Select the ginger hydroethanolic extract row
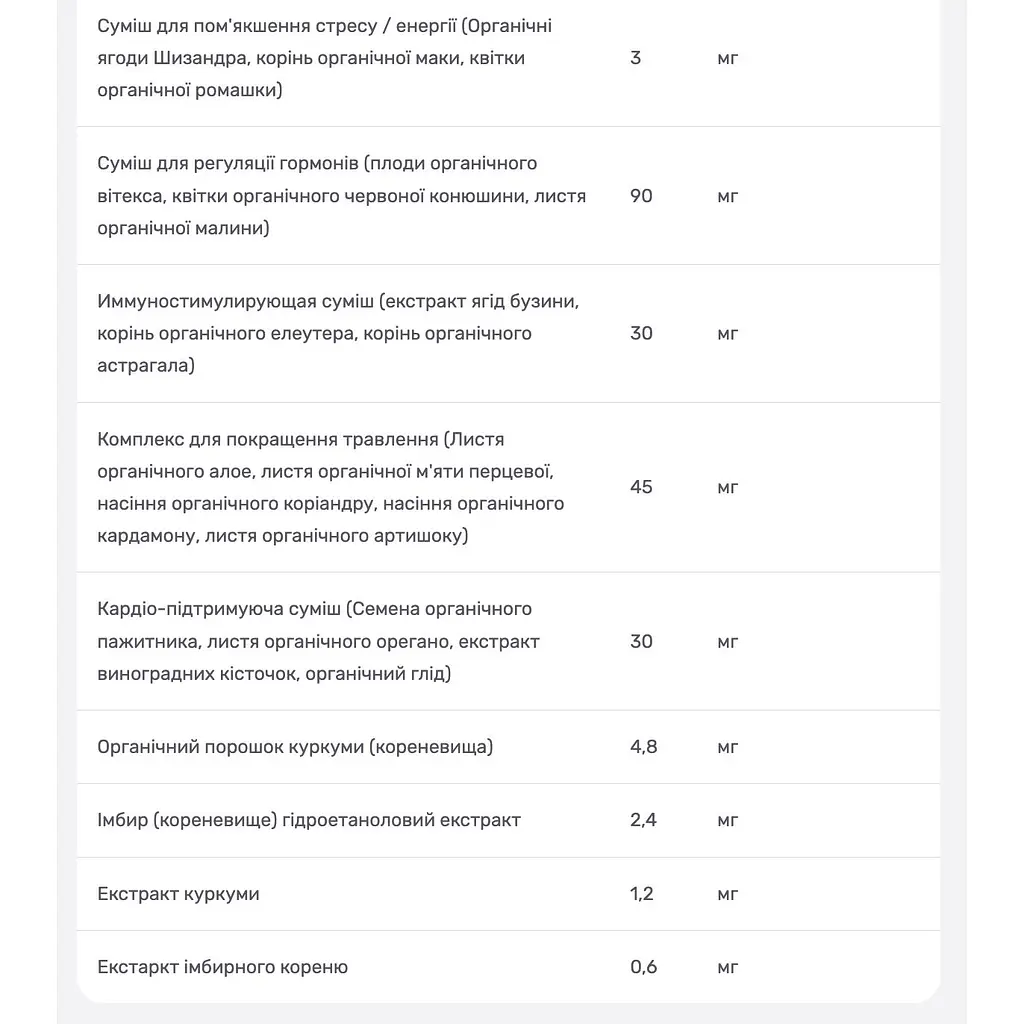The width and height of the screenshot is (1024, 1024). [x=508, y=820]
